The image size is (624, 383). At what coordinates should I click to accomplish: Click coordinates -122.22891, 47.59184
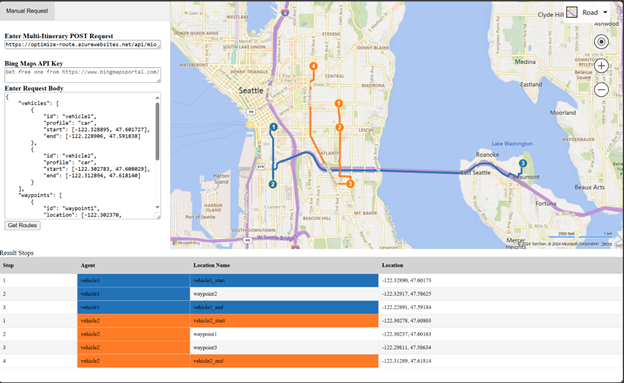406,307
